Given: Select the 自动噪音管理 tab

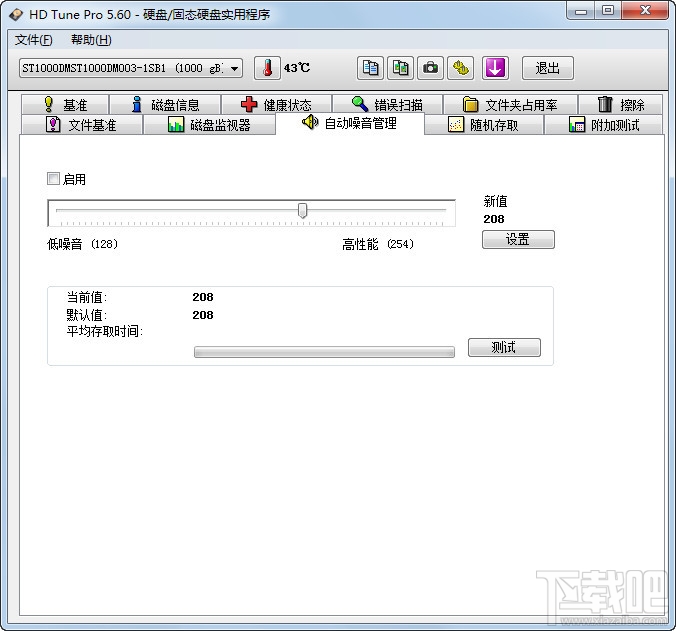Looking at the screenshot, I should pyautogui.click(x=350, y=123).
